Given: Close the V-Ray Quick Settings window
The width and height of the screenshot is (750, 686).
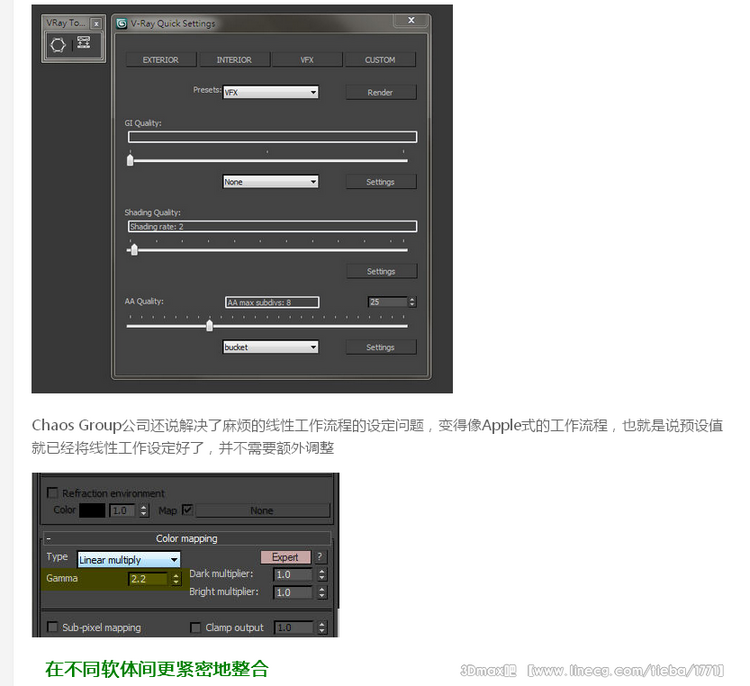Looking at the screenshot, I should pos(411,20).
